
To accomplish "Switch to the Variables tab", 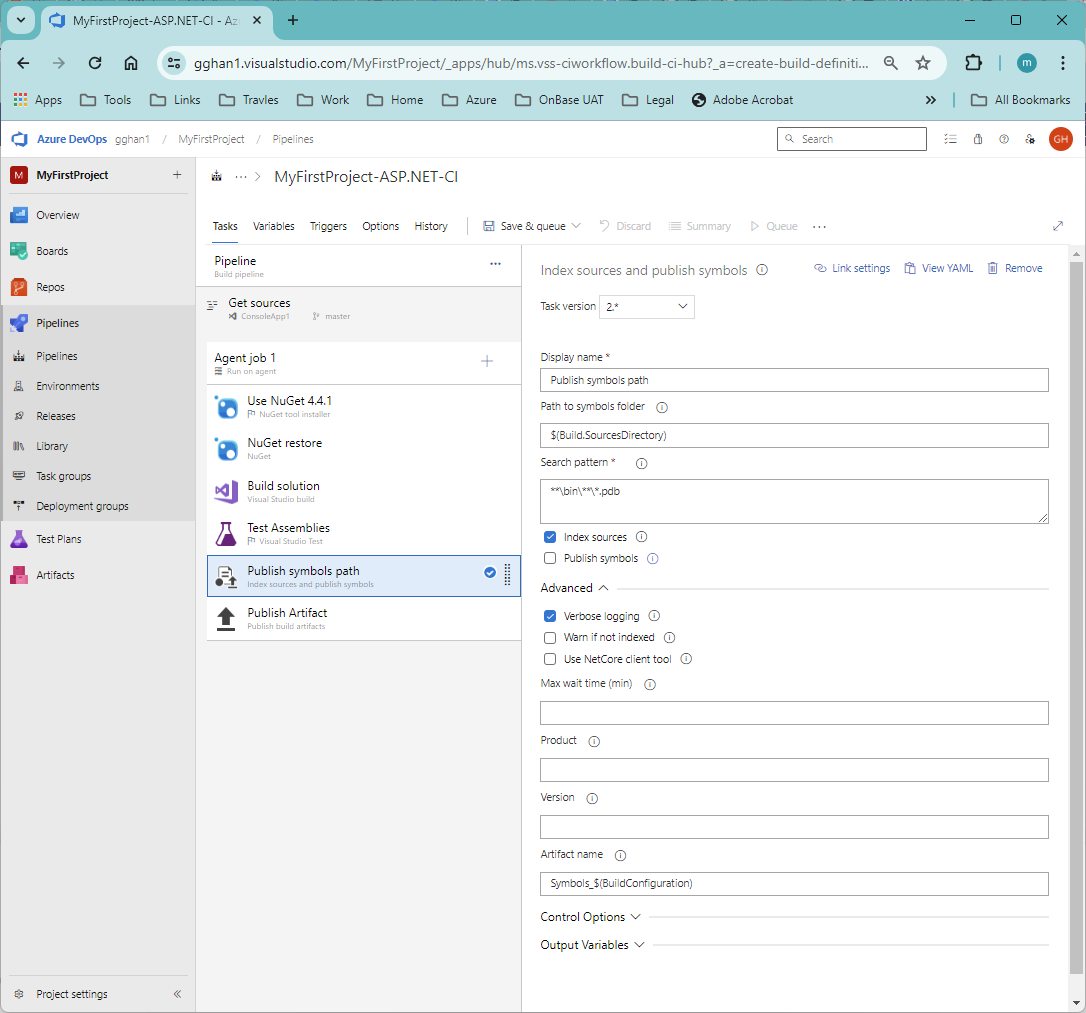I will [273, 226].
